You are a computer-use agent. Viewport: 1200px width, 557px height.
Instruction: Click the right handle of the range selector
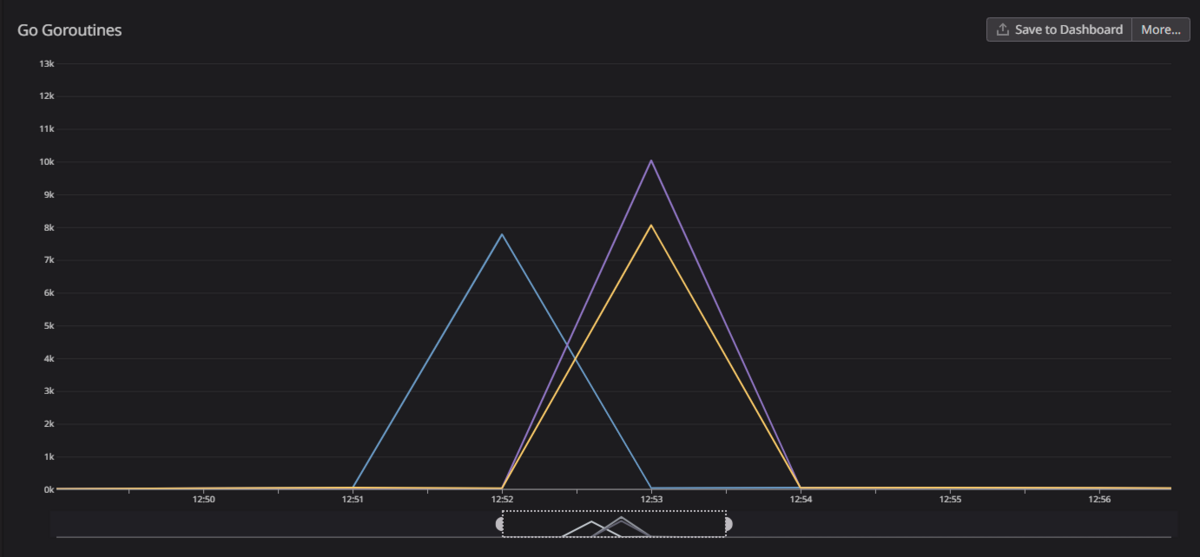point(729,523)
